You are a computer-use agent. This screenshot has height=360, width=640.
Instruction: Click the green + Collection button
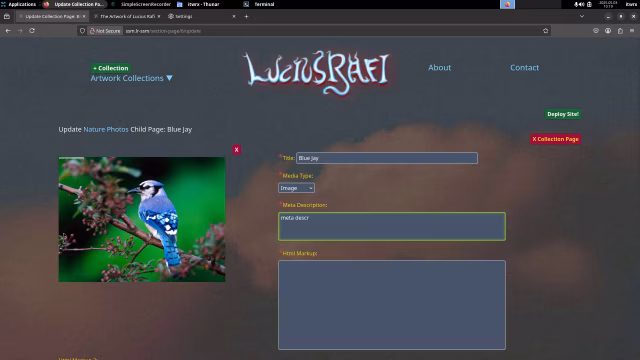[x=111, y=68]
